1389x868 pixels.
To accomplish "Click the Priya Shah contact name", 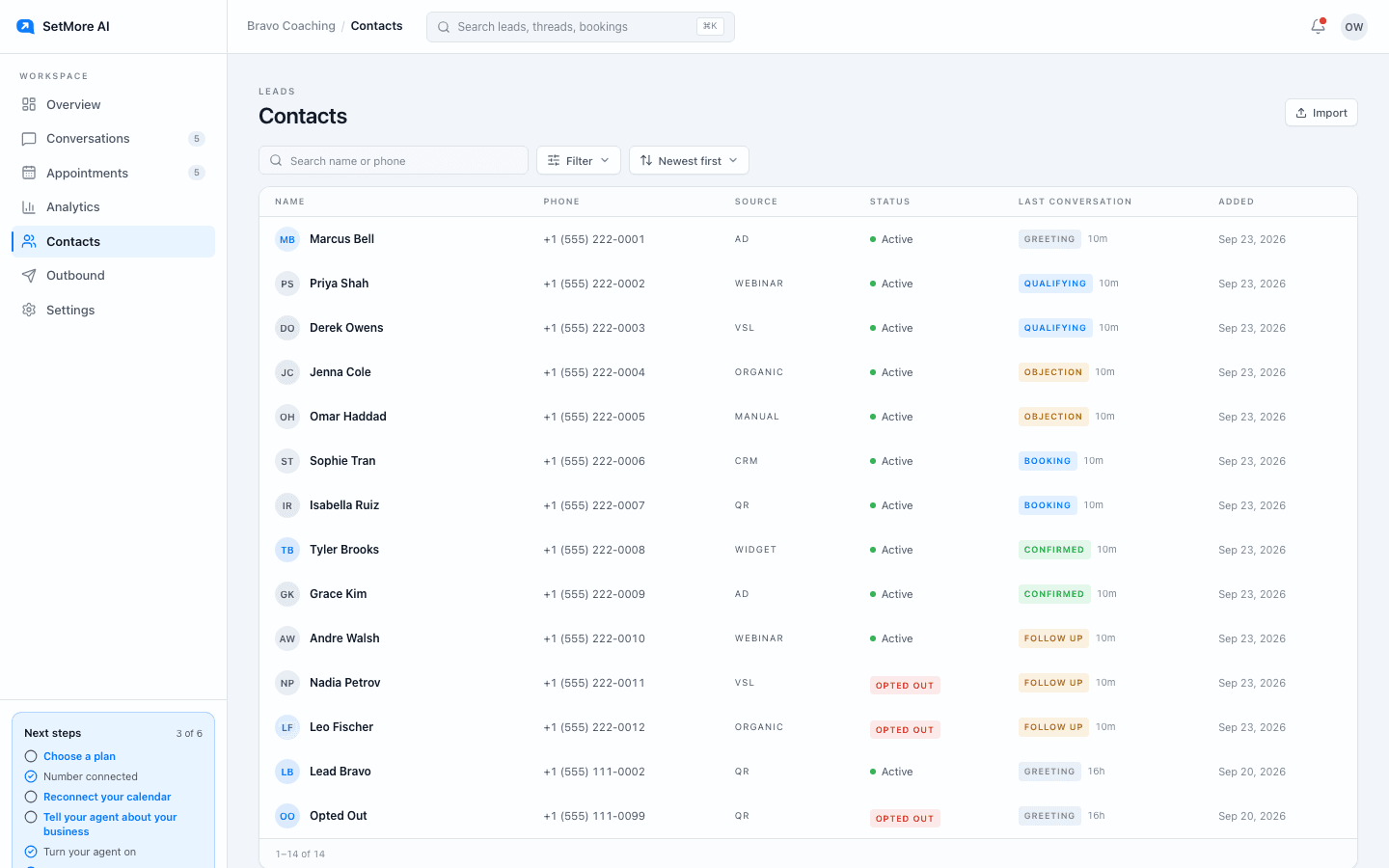I will (x=340, y=284).
